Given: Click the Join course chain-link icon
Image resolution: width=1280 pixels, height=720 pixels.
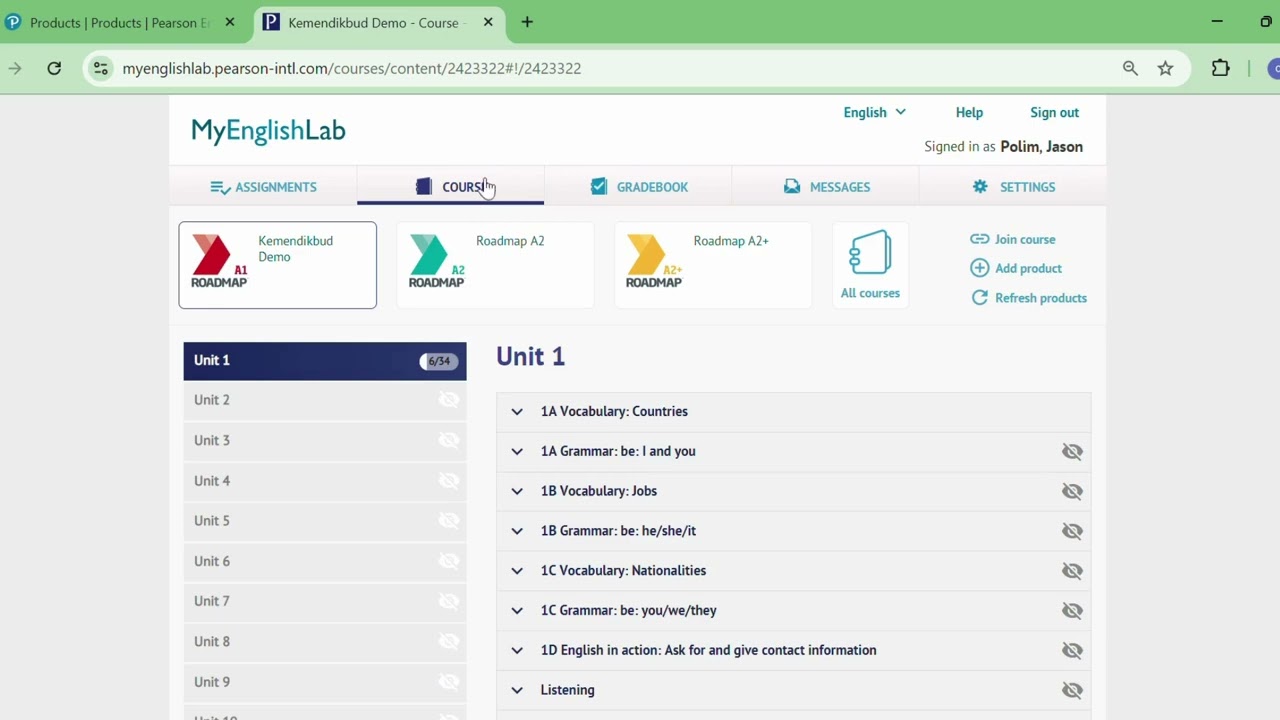Looking at the screenshot, I should tap(980, 239).
